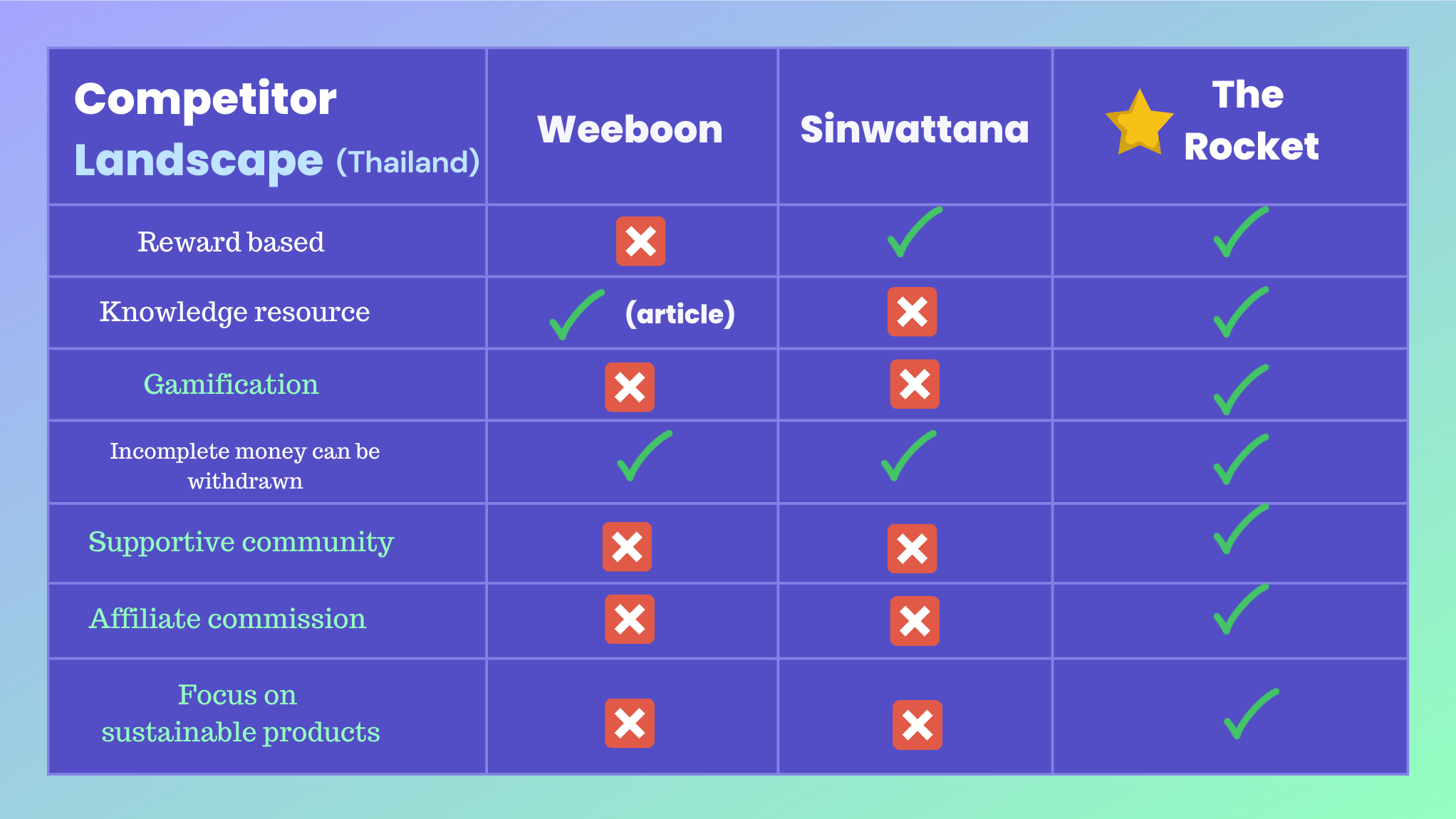Select the Gamification row label
The height and width of the screenshot is (819, 1456).
coord(232,385)
